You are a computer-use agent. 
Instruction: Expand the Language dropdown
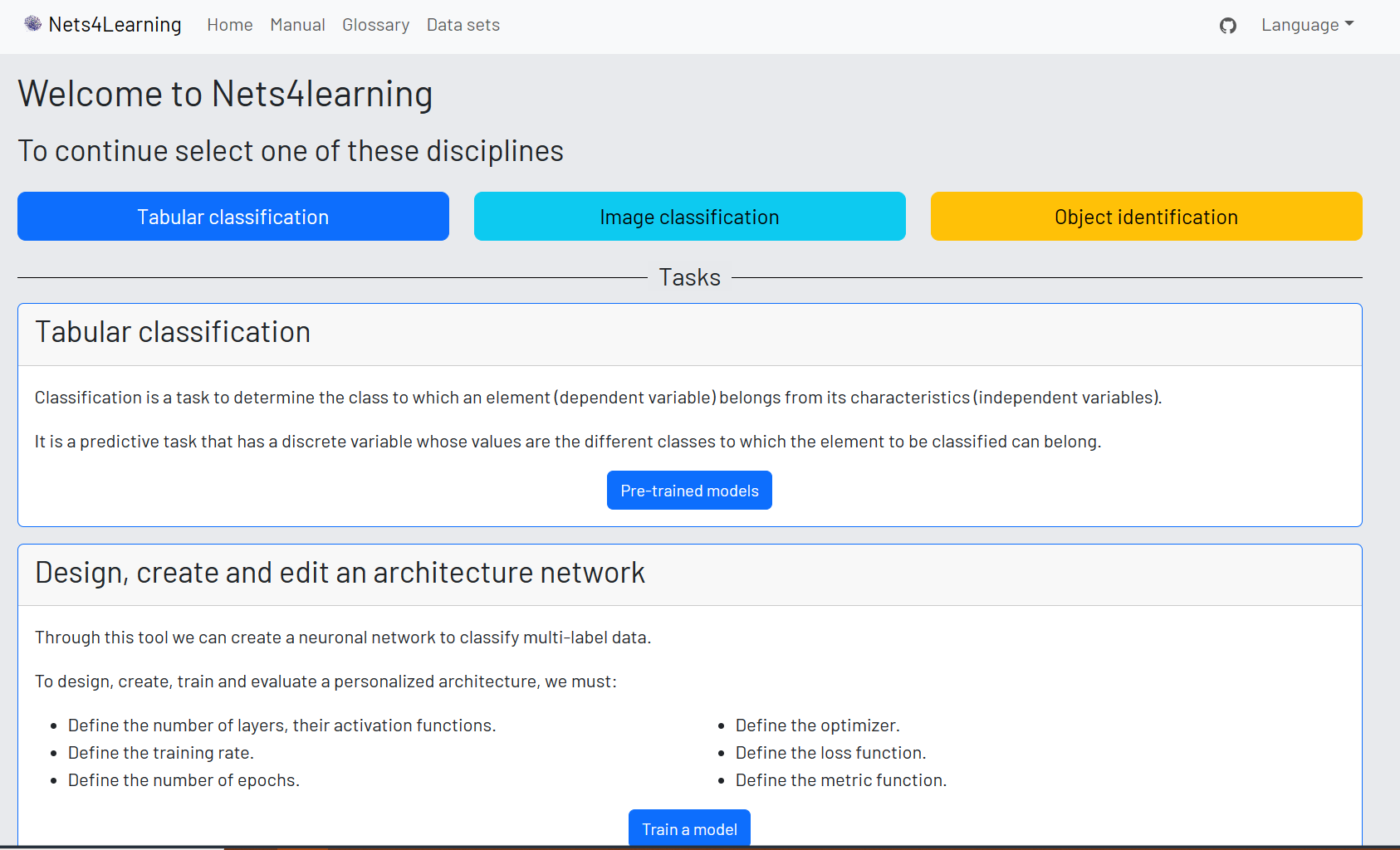pos(1307,25)
